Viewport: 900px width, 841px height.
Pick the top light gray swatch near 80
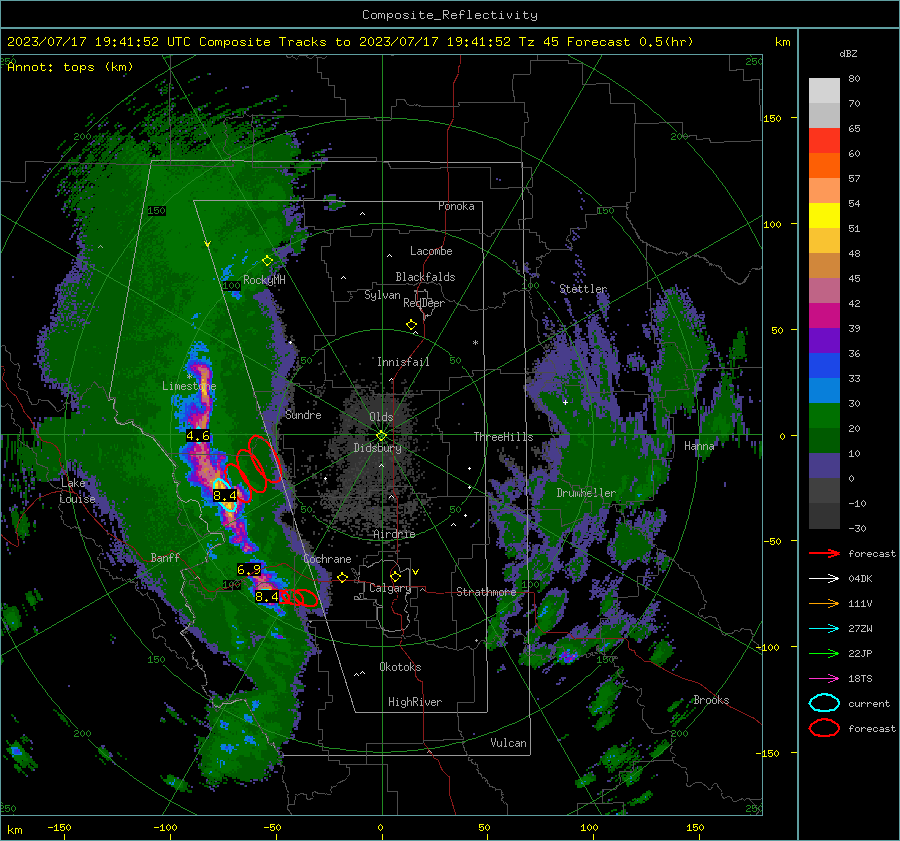[x=824, y=91]
